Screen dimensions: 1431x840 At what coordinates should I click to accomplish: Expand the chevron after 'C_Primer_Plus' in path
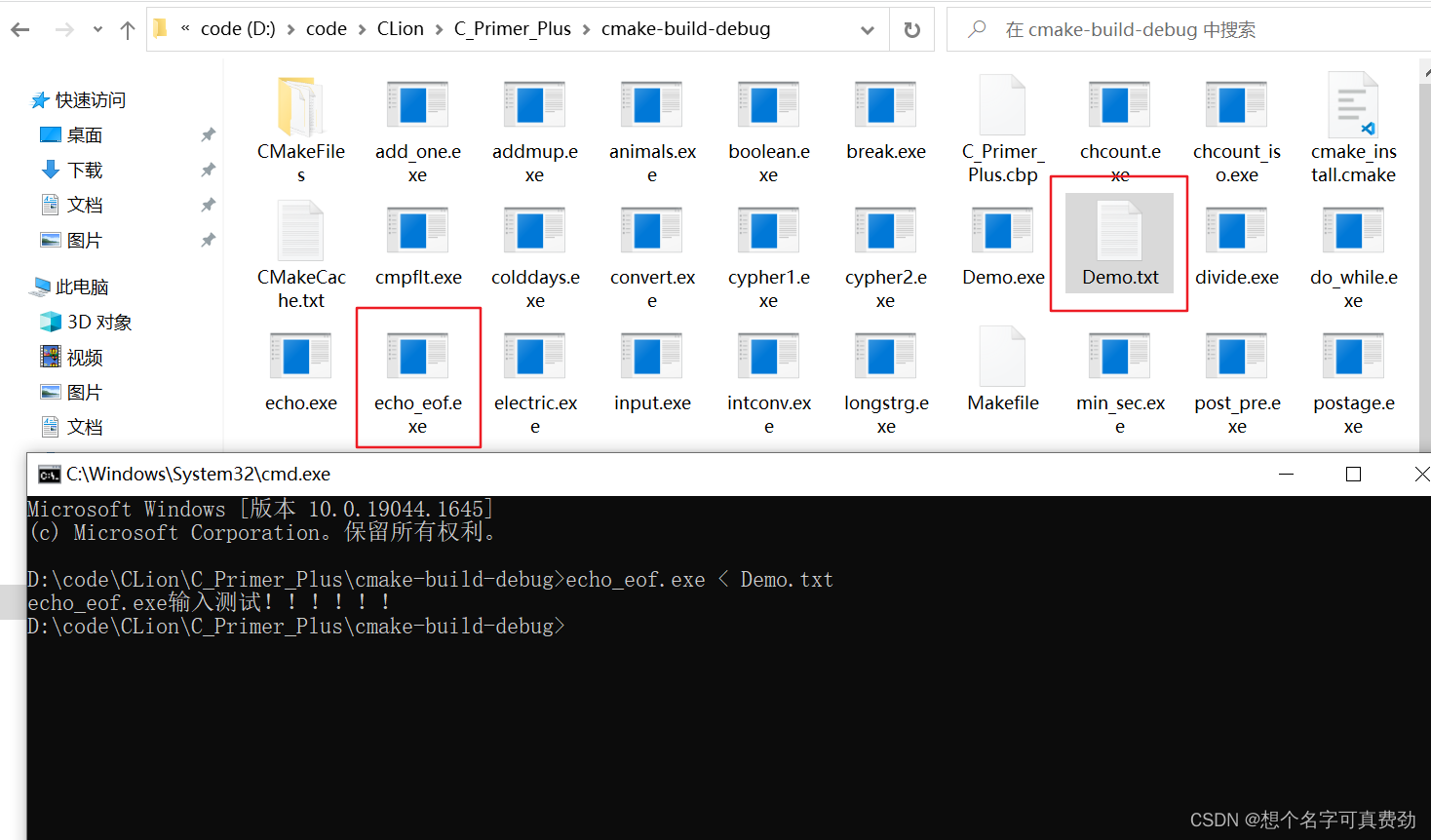(x=586, y=30)
